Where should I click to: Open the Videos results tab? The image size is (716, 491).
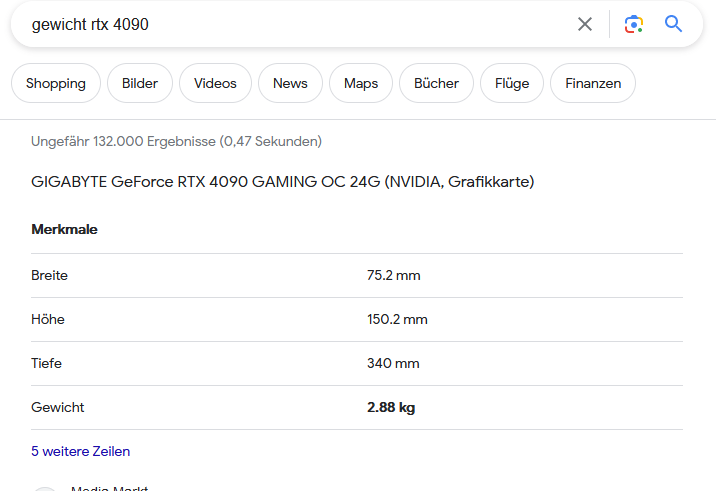coord(215,83)
